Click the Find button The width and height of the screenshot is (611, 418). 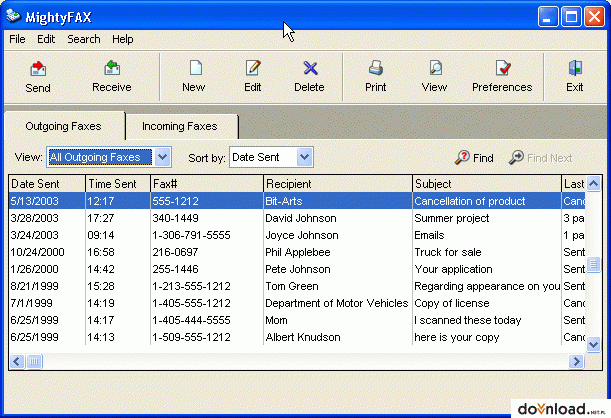[474, 158]
